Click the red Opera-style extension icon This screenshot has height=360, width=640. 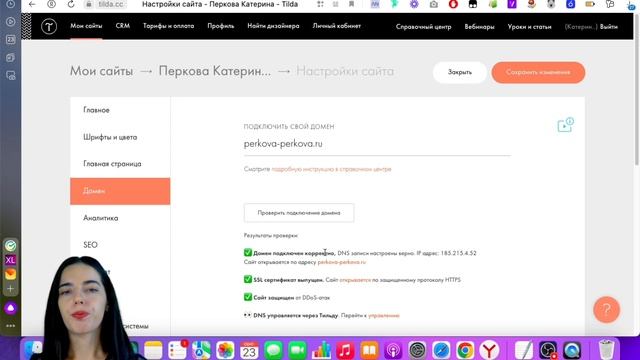[453, 4]
